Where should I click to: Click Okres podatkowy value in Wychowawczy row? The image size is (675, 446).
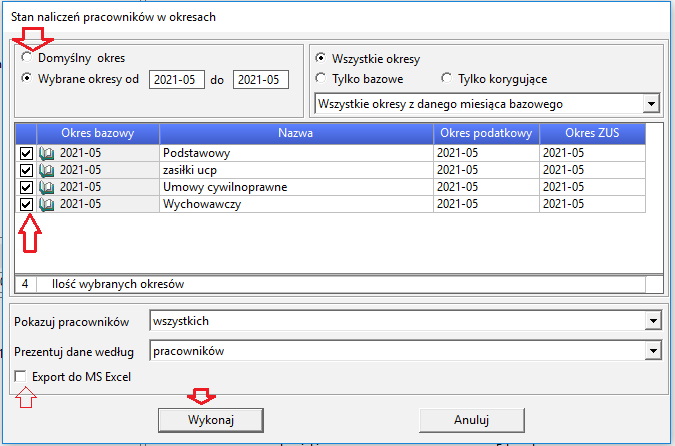pos(486,204)
